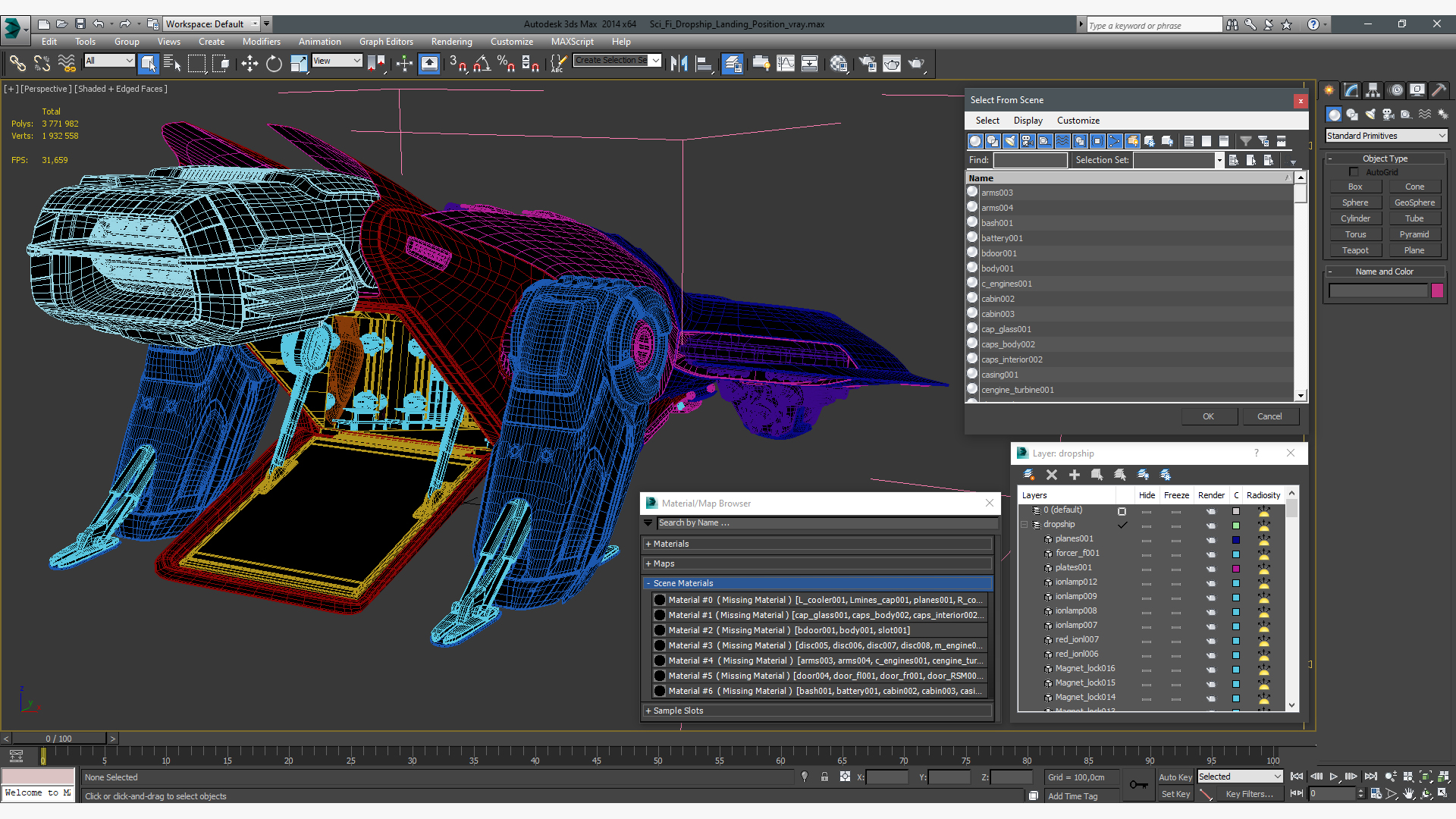
Task: Toggle Display Lights filter in Select From Scene
Action: coord(1010,141)
